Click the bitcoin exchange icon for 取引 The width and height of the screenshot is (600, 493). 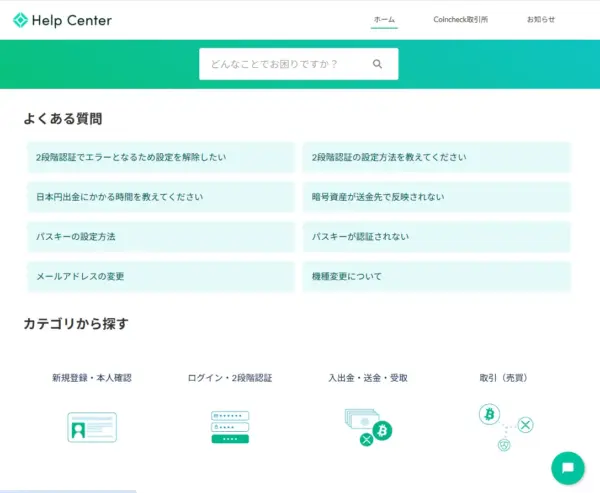point(505,425)
